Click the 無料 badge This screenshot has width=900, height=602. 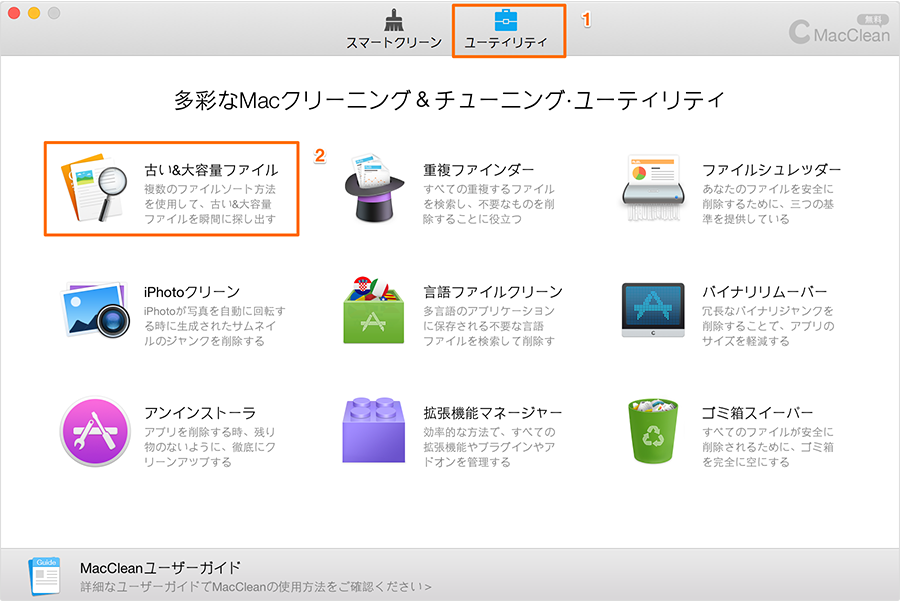[873, 20]
